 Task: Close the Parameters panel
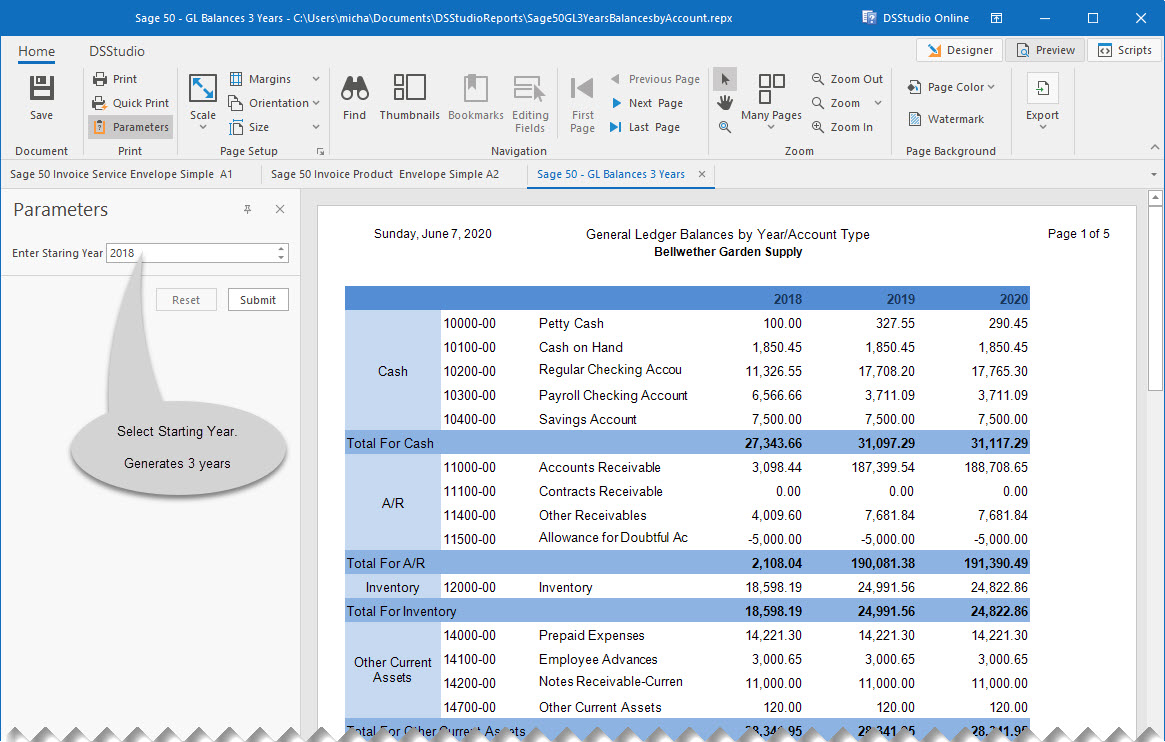coord(280,209)
